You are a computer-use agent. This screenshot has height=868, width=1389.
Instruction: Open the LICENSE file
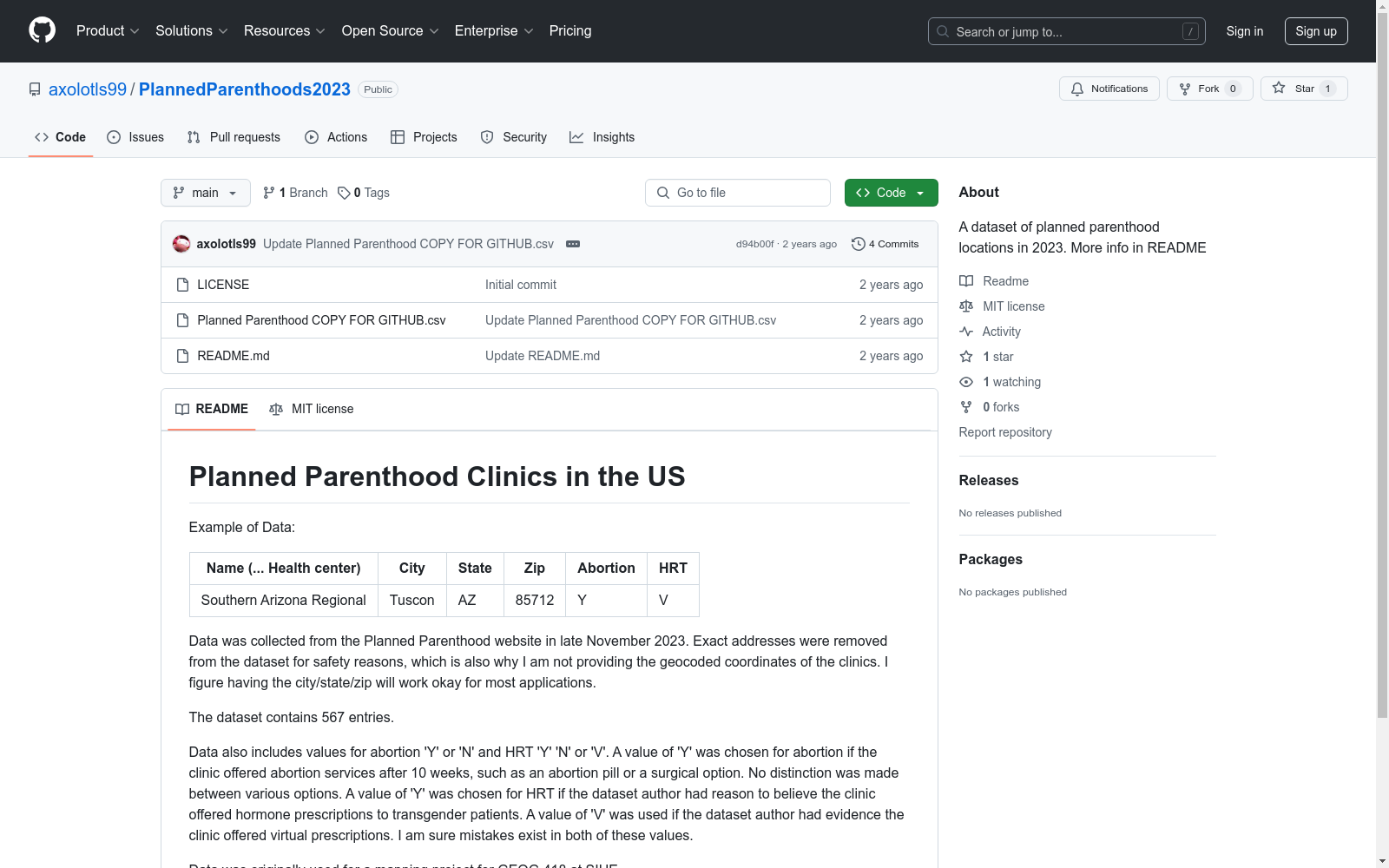click(x=223, y=285)
